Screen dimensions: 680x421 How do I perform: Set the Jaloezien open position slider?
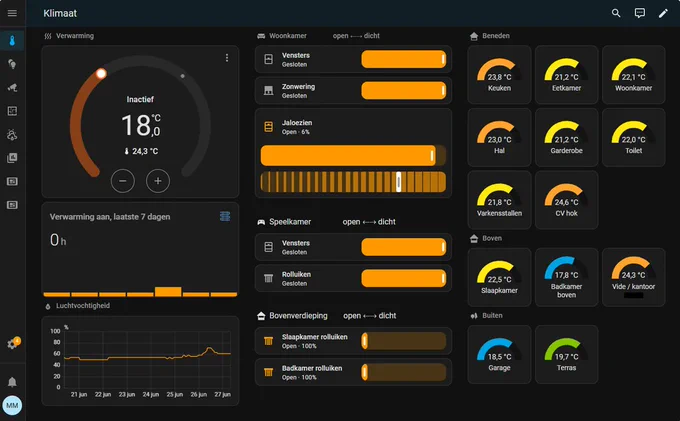[353, 155]
